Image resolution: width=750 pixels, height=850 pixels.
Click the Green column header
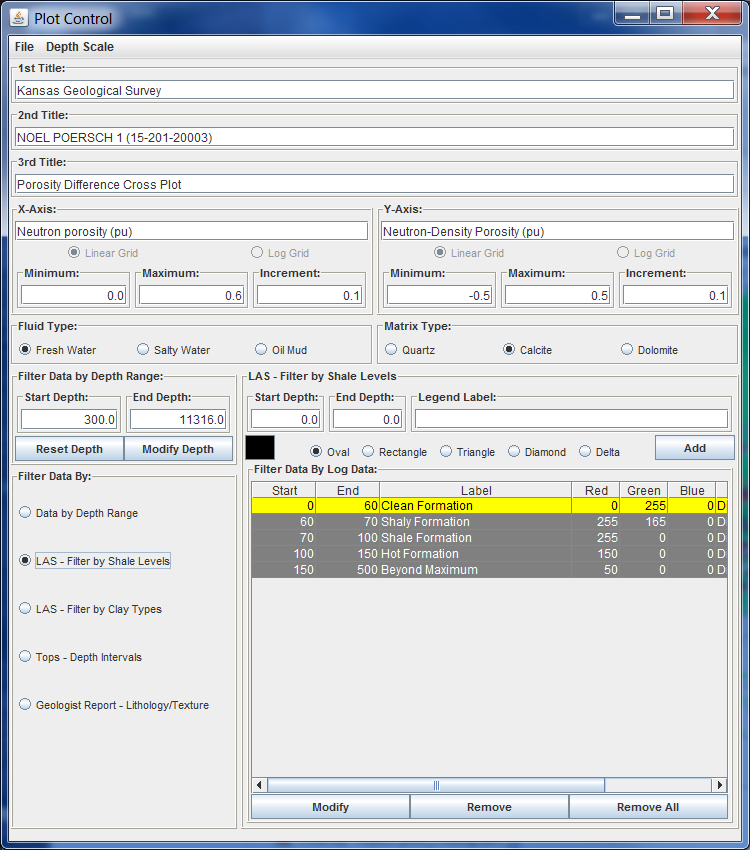(644, 490)
